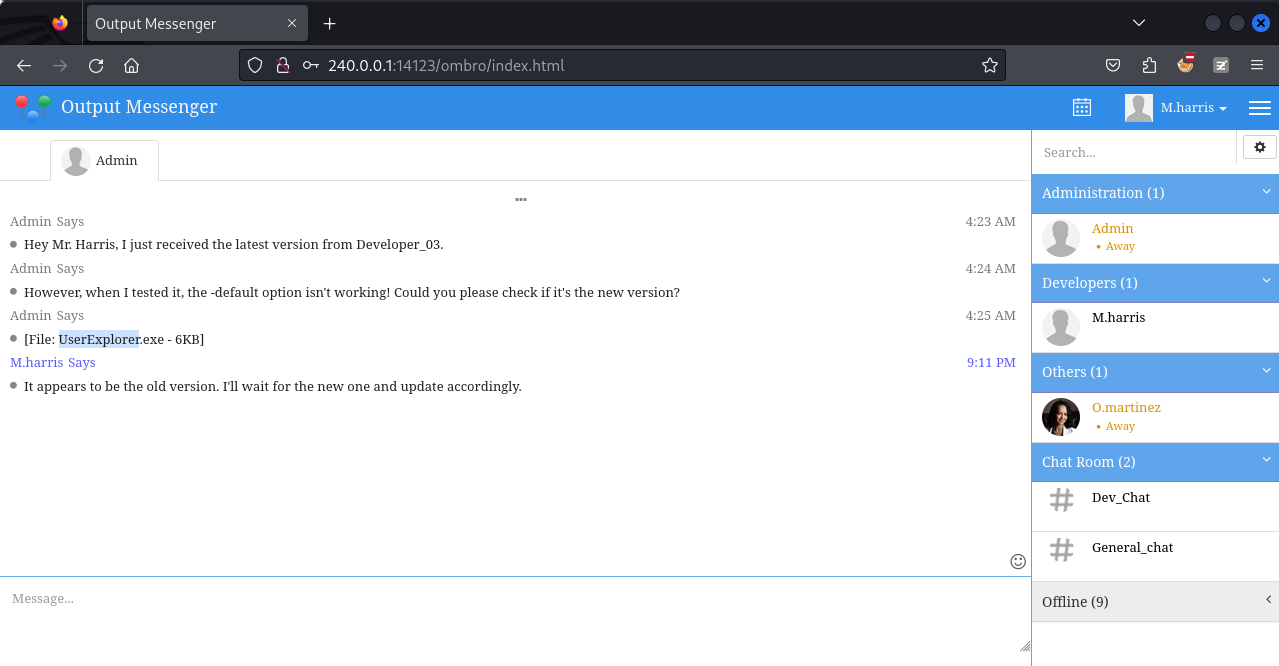This screenshot has width=1279, height=666.
Task: Click O.martinez's profile photo
Action: [1061, 417]
